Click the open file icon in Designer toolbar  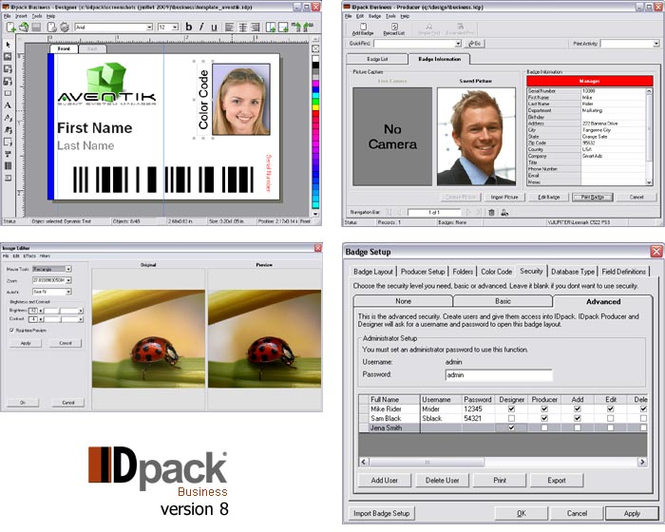coord(24,28)
